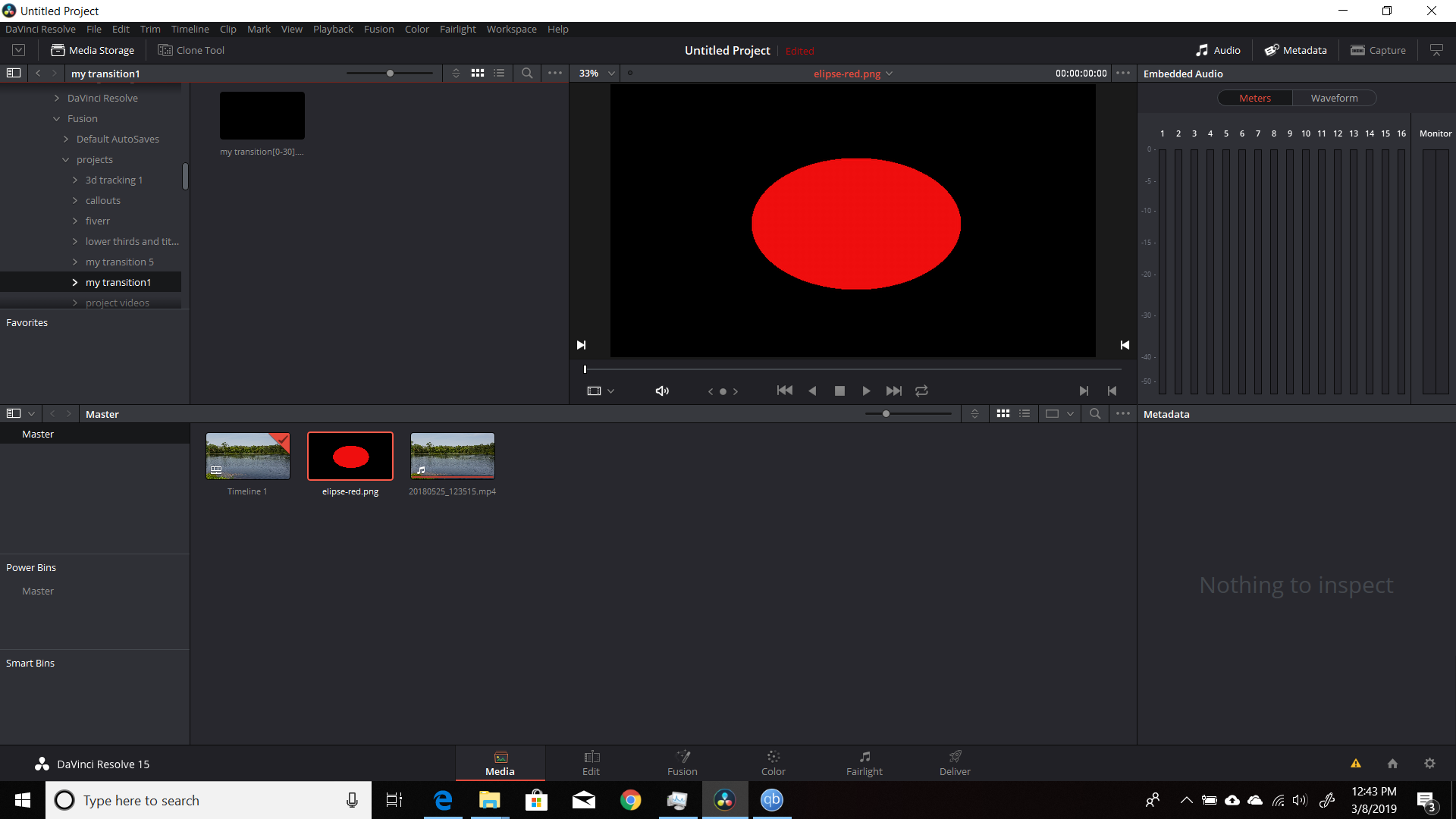The height and width of the screenshot is (819, 1456).
Task: Adjust media storage thumbnail size slider
Action: coord(390,74)
